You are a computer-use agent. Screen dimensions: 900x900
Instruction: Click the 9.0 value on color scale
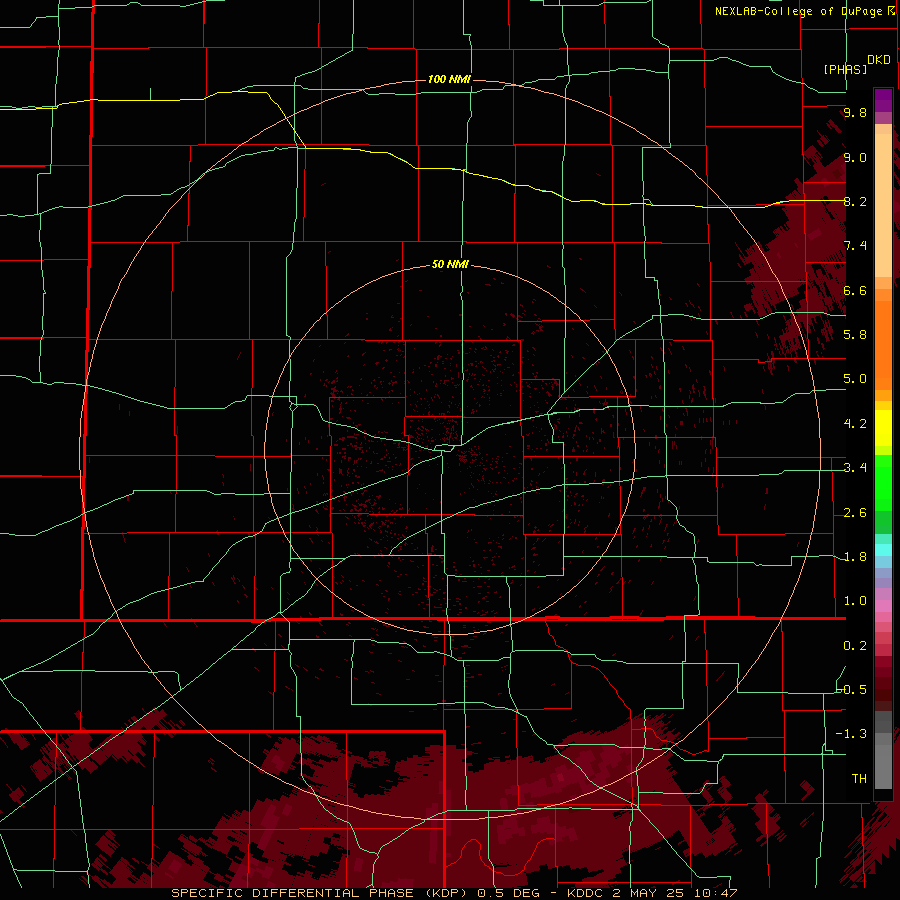[x=855, y=157]
